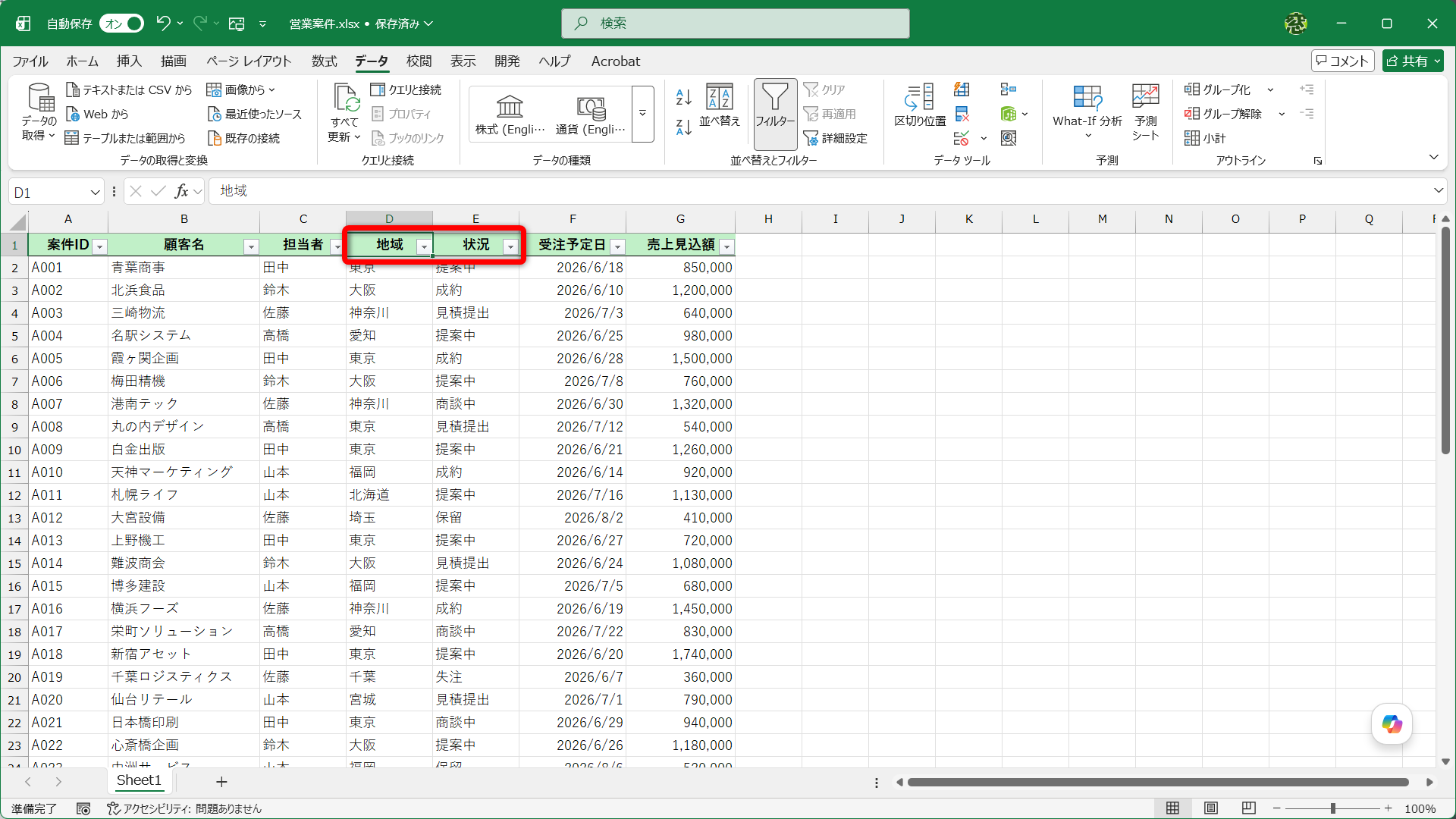Switch to Page Layout view
The height and width of the screenshot is (819, 1456).
coord(1211,808)
